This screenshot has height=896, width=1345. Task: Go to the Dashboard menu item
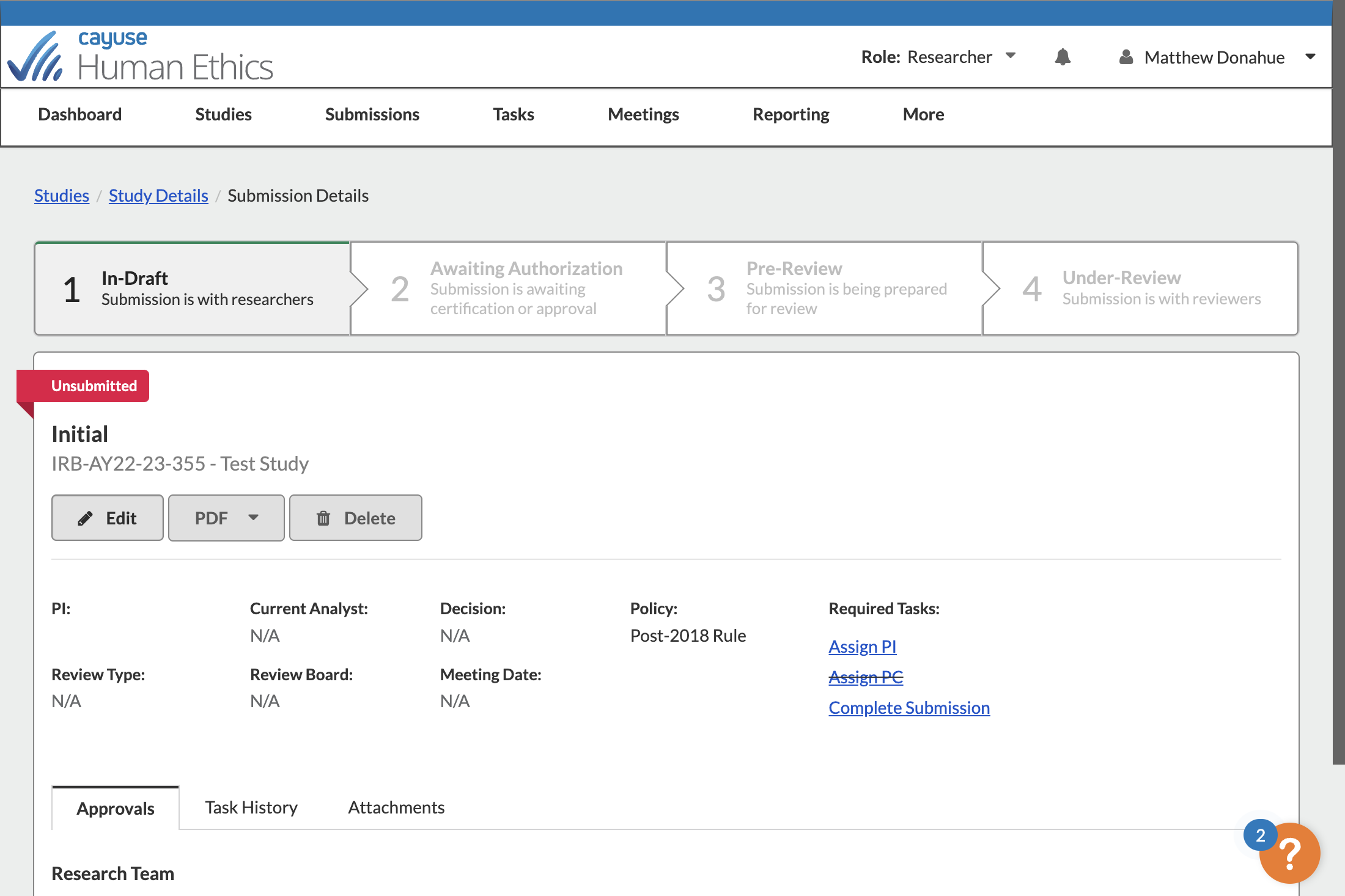point(79,114)
